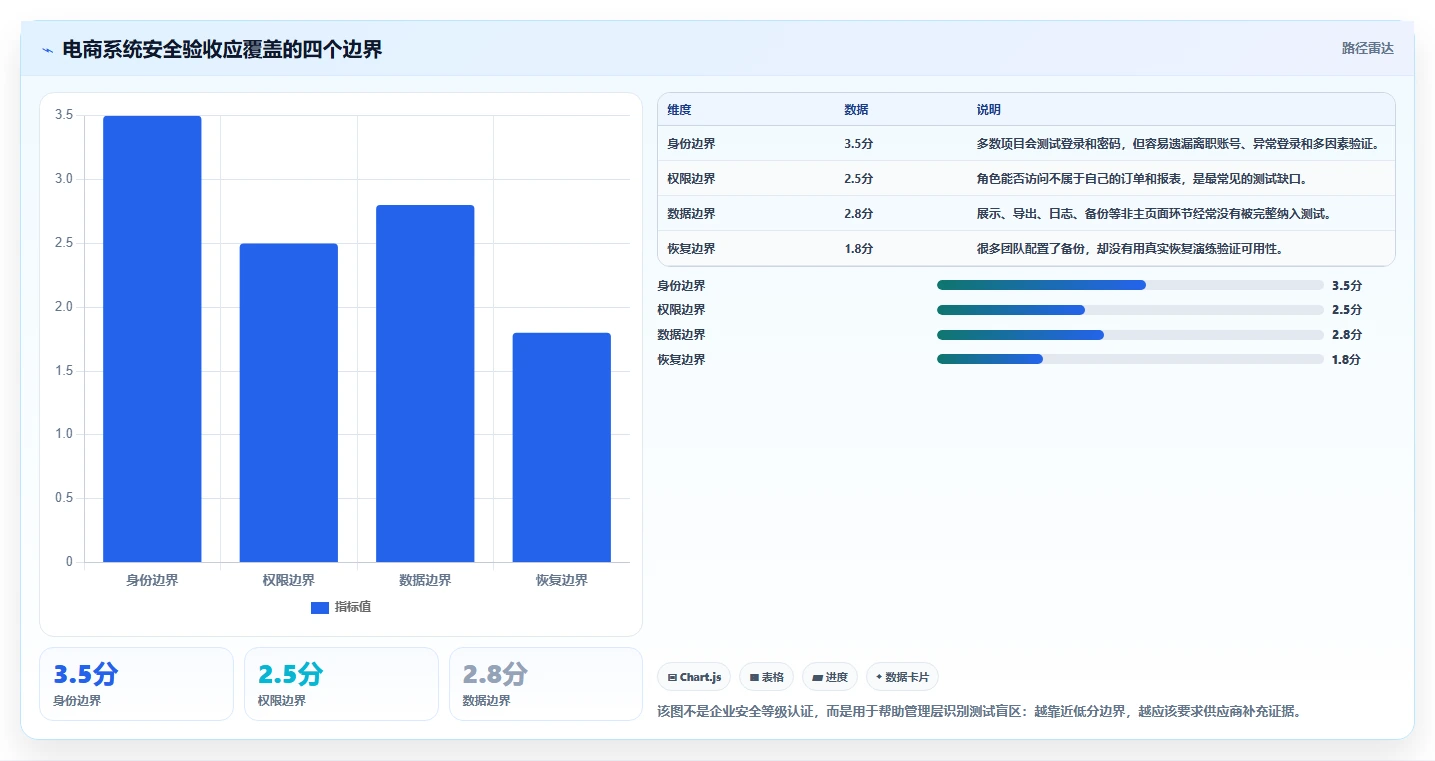The image size is (1435, 761).
Task: Open the 2.8分 数据边界 data card
Action: [546, 684]
